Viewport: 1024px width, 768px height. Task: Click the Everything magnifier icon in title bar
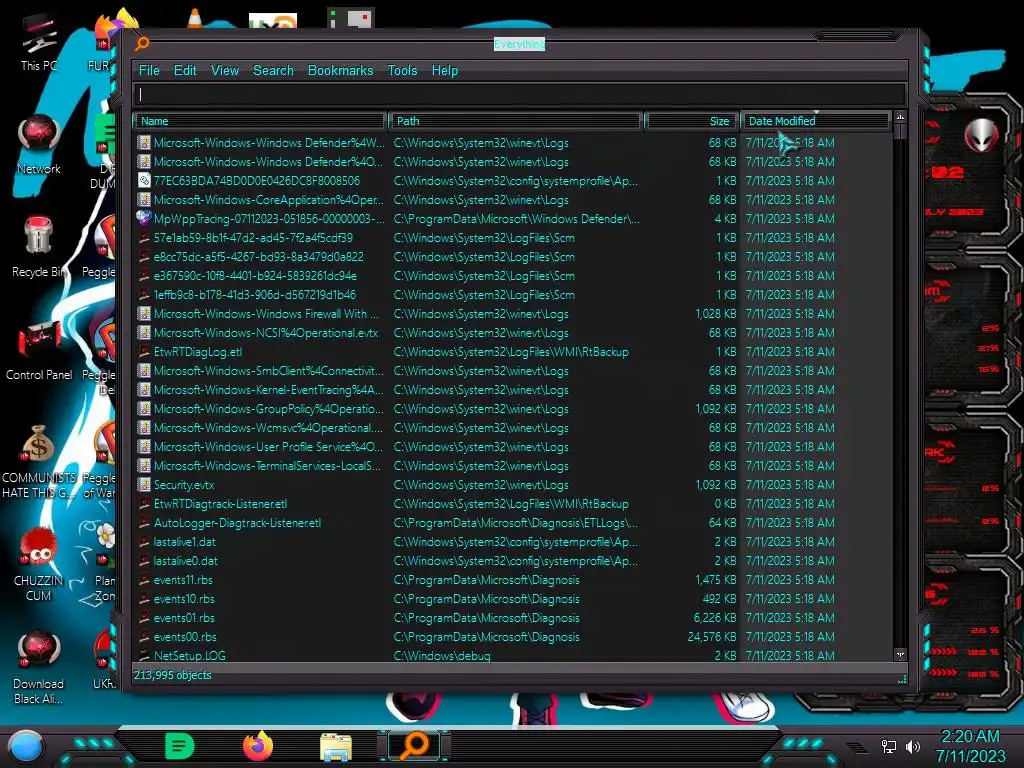click(142, 44)
